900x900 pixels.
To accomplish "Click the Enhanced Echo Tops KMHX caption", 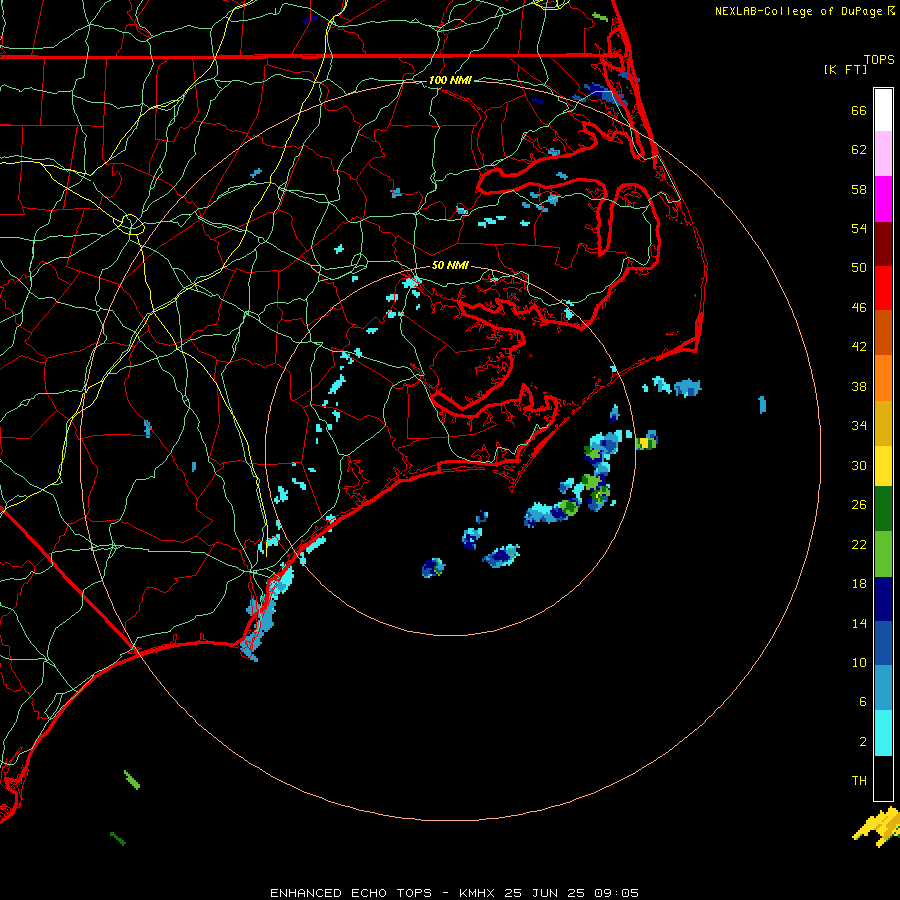I will 454,893.
